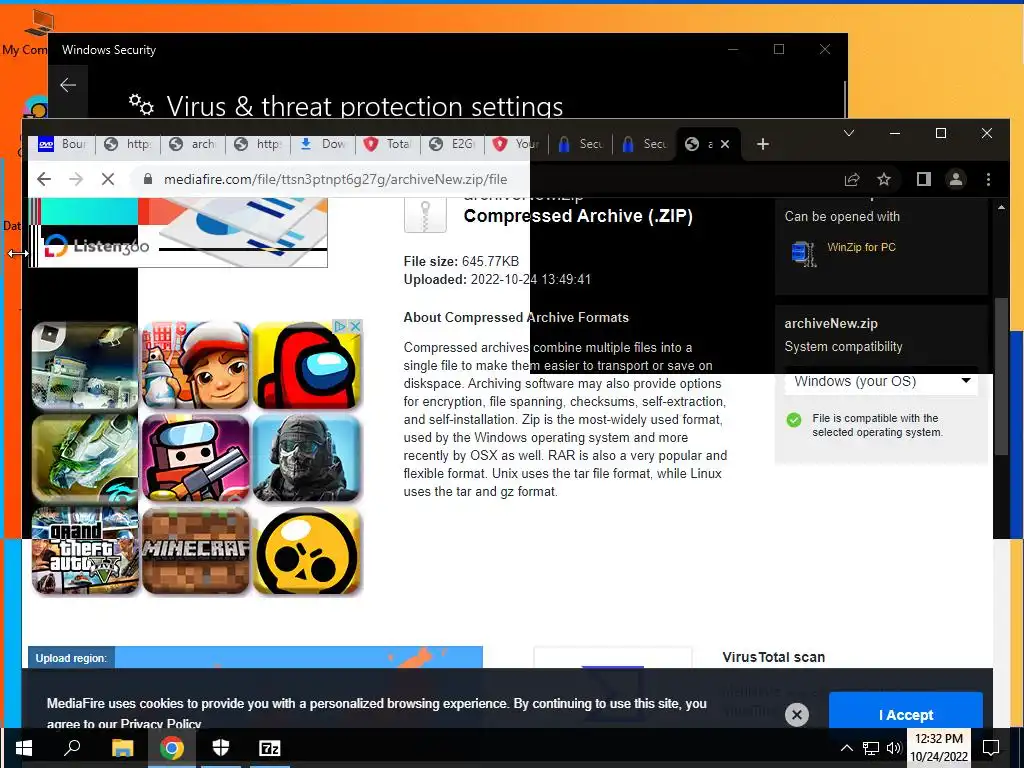This screenshot has height=768, width=1024.
Task: Click the page vertical scrollbar
Action: tap(1001, 376)
